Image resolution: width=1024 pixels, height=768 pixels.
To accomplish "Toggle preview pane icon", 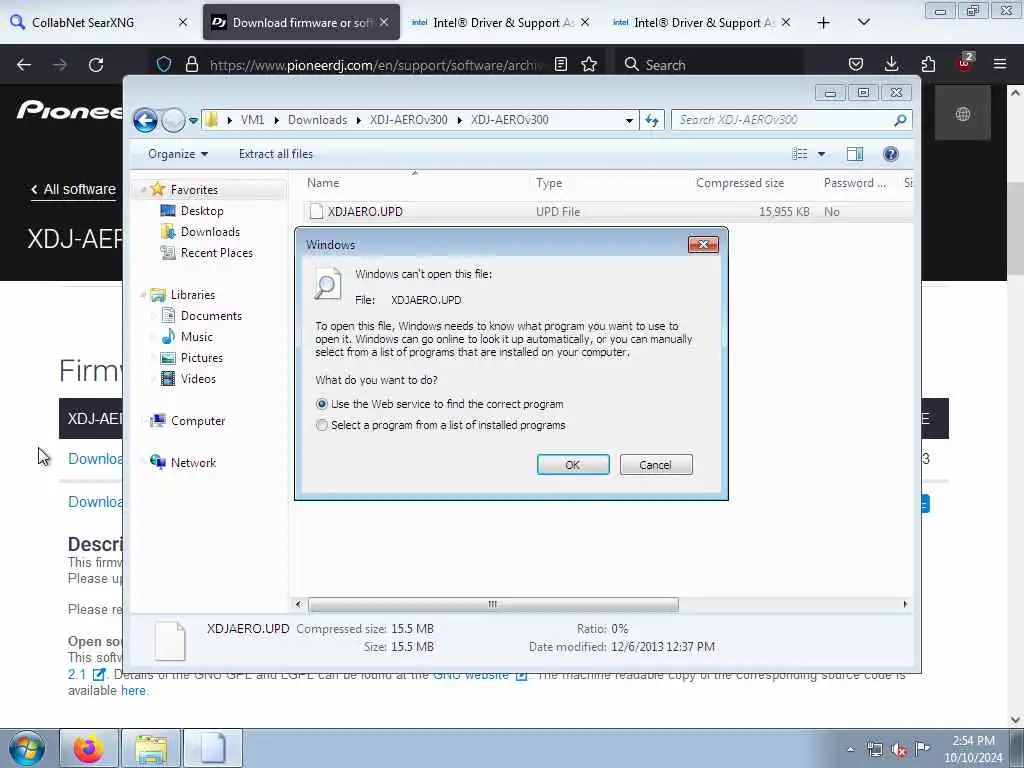I will [x=855, y=154].
